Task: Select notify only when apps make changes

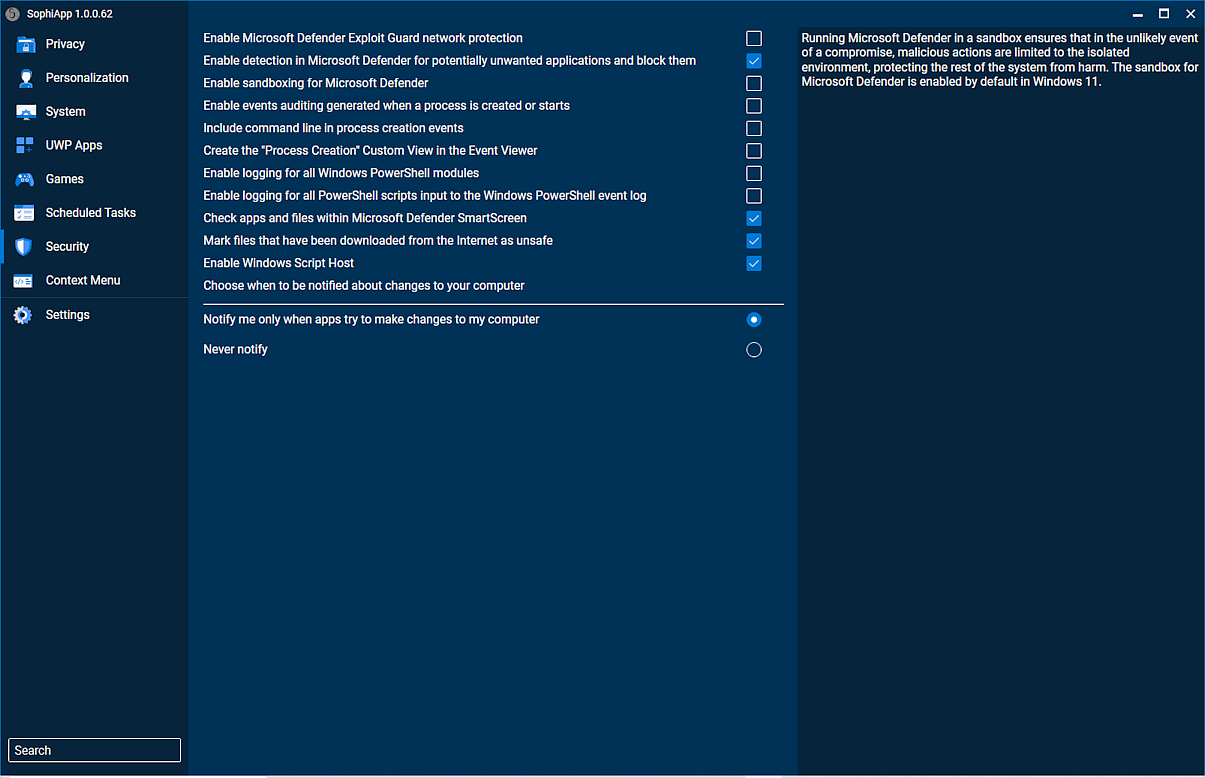Action: pyautogui.click(x=754, y=320)
